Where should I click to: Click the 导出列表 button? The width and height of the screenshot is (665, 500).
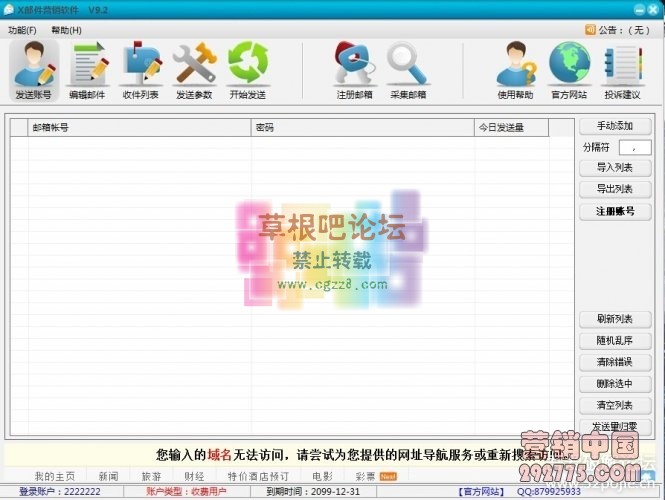pyautogui.click(x=615, y=189)
